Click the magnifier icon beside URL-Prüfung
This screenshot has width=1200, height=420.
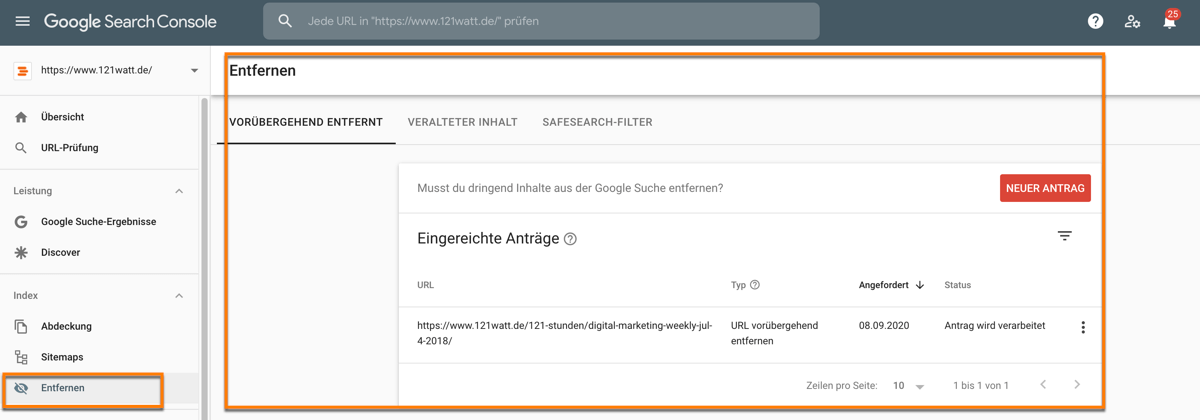click(x=21, y=148)
